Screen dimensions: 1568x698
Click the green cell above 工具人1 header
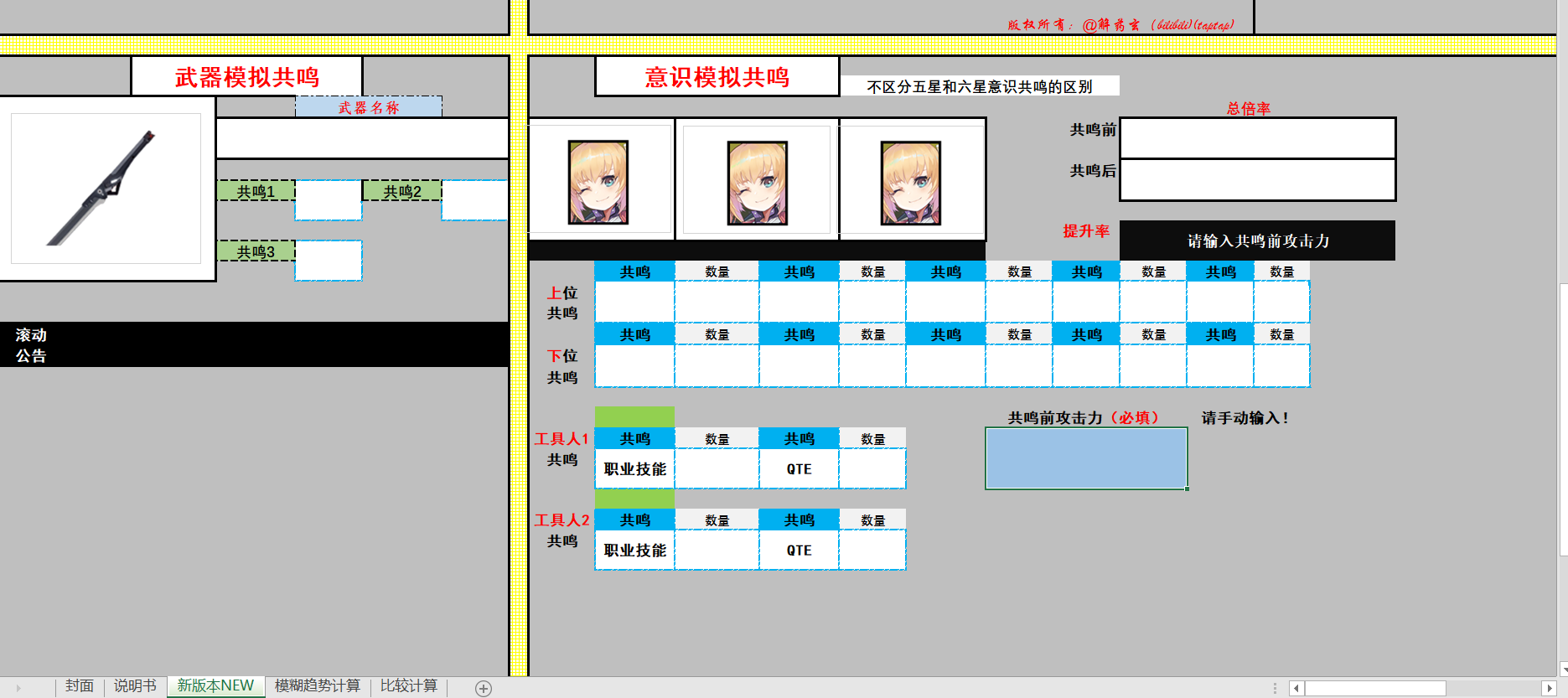[634, 417]
